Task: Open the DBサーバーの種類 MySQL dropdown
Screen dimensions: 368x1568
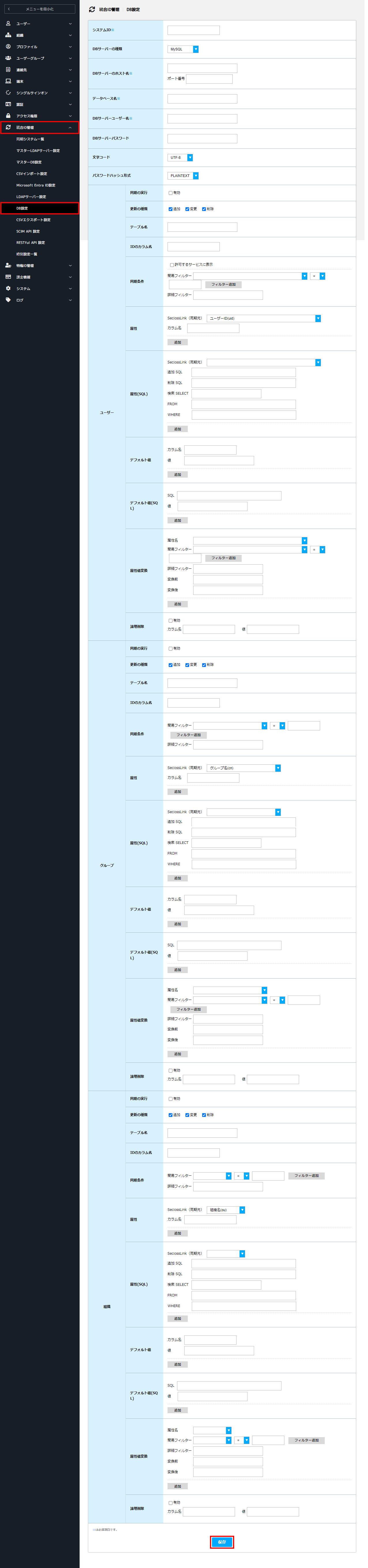Action: (x=183, y=49)
